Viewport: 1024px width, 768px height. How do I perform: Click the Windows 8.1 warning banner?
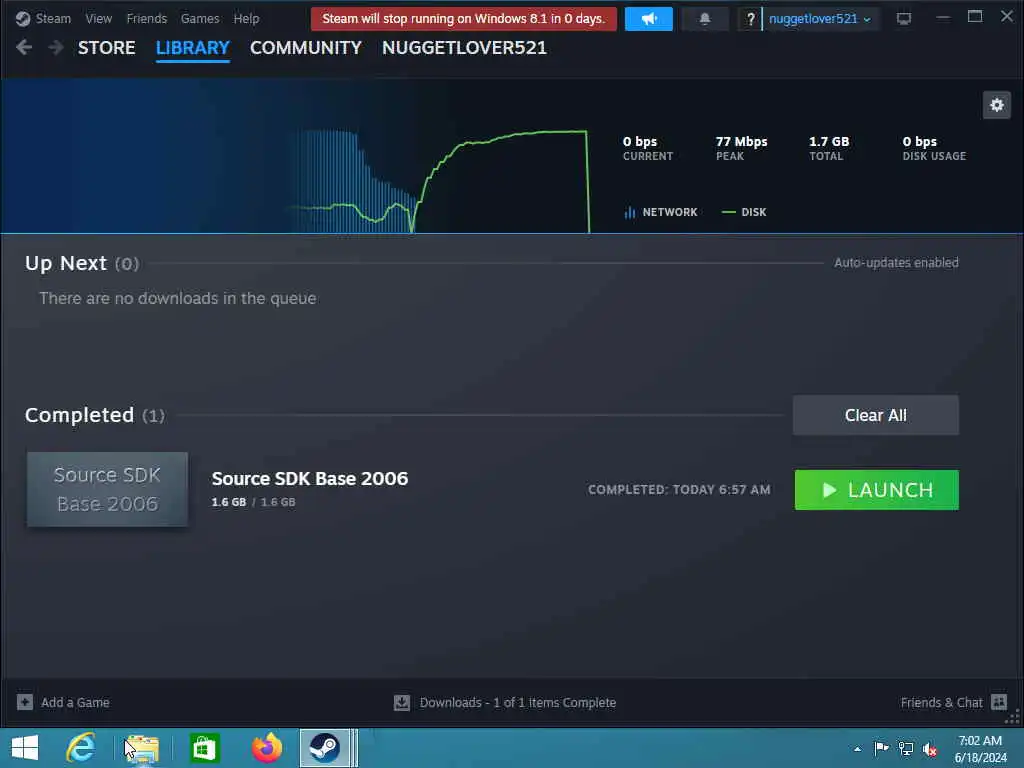pyautogui.click(x=464, y=18)
